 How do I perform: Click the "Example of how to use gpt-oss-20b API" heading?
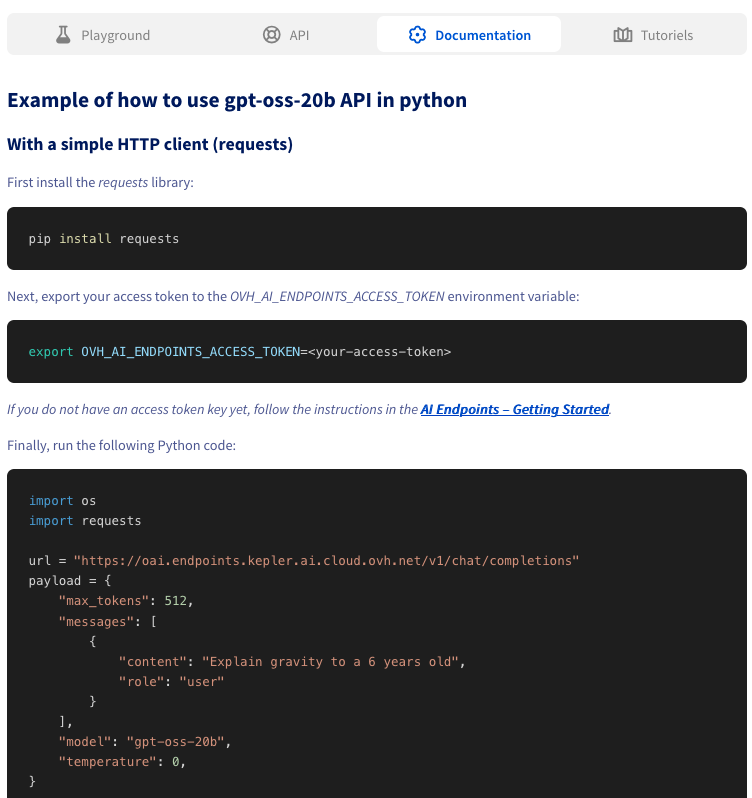(x=237, y=100)
